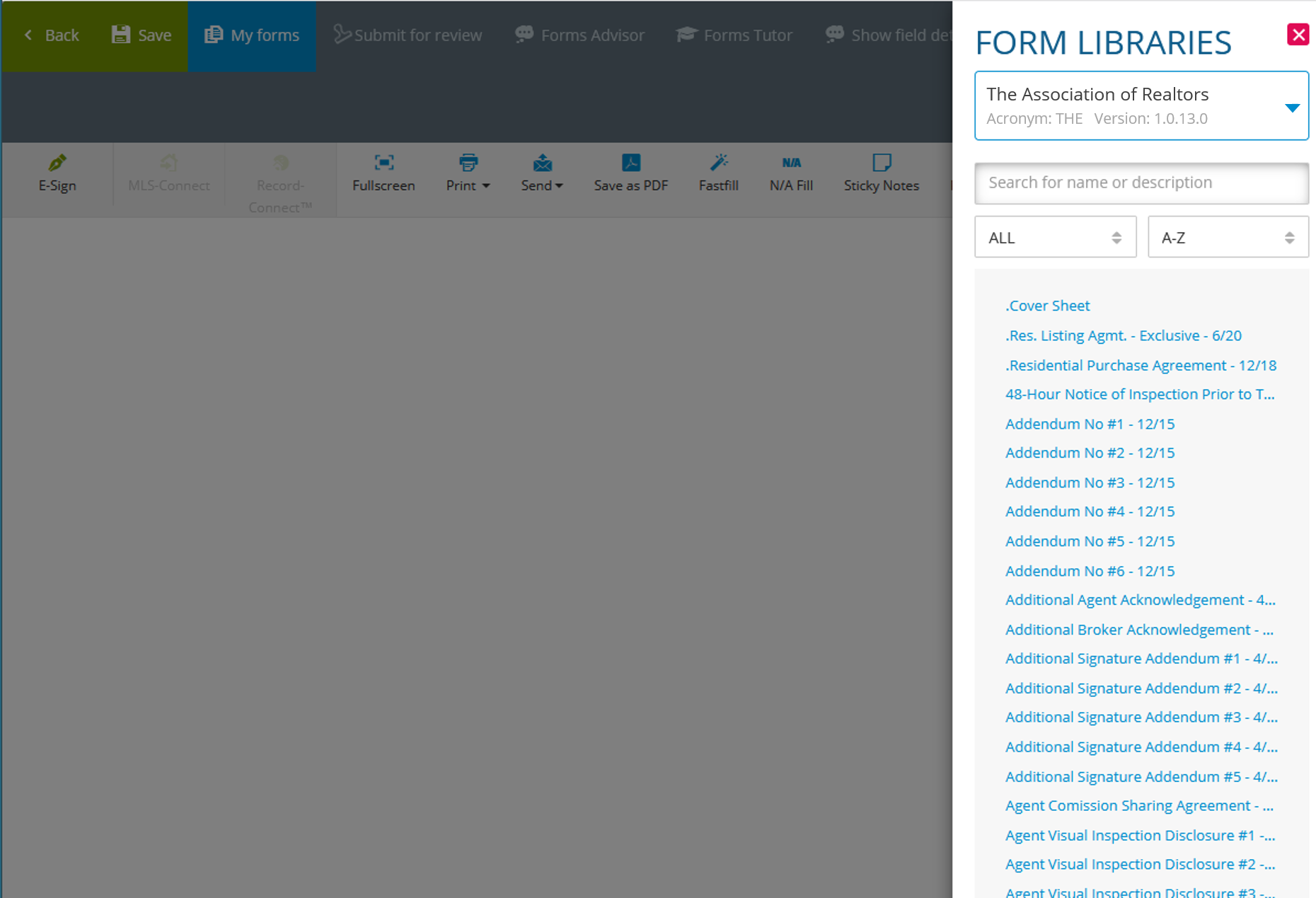Viewport: 1316px width, 898px height.
Task: Open Forms Advisor
Action: coord(579,34)
